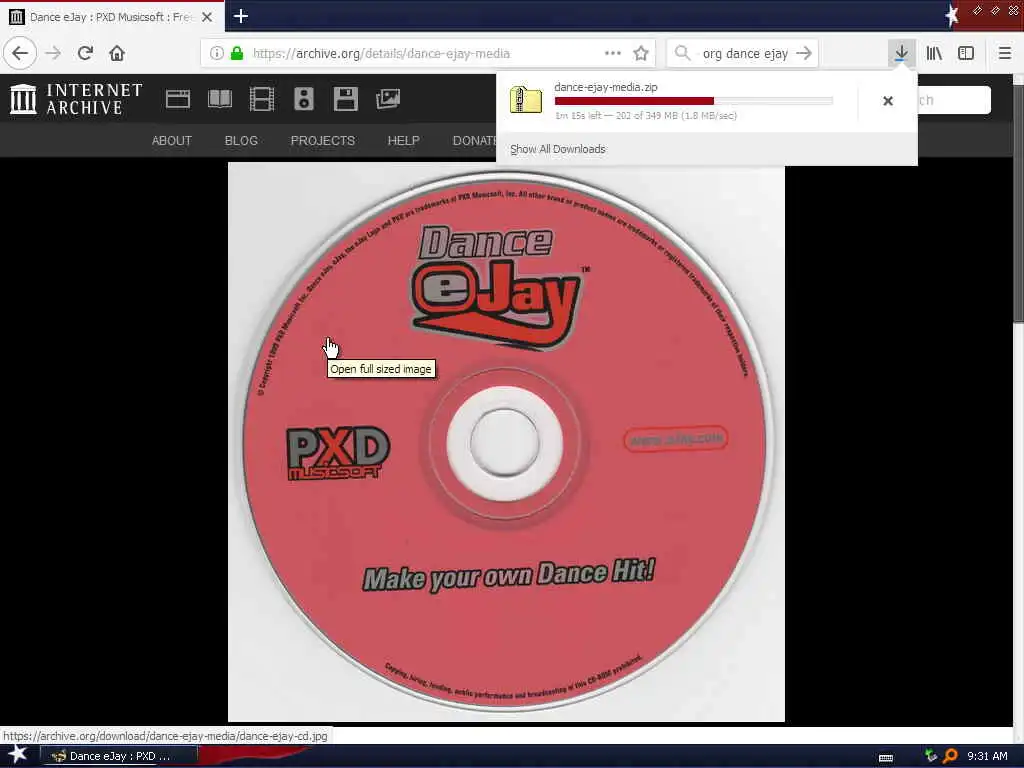Open the Library toolbar button

pos(934,53)
